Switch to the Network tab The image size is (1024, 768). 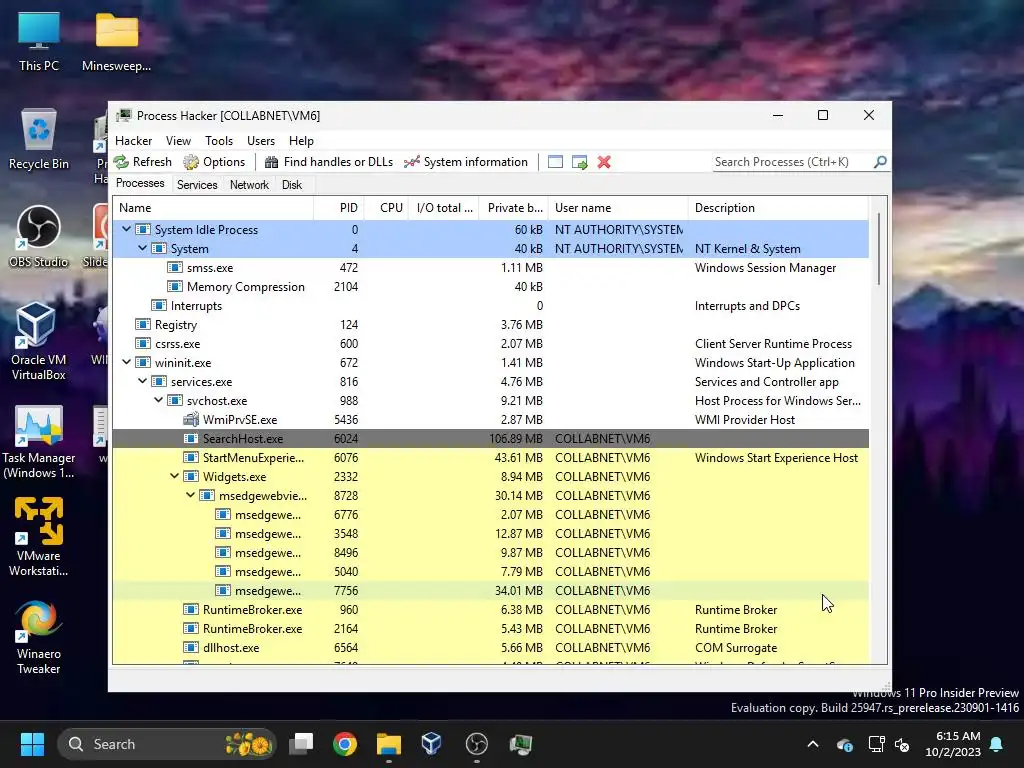pos(249,185)
